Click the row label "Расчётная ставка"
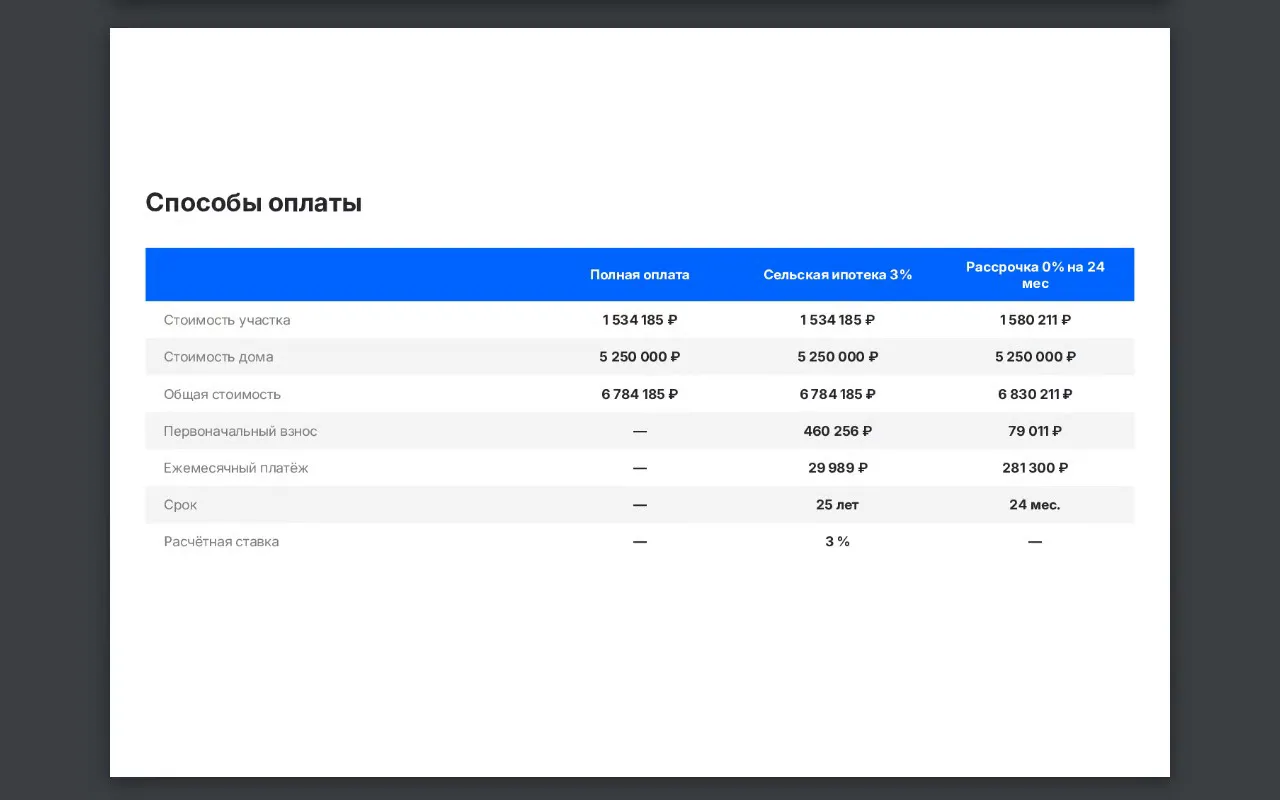Viewport: 1280px width, 800px height. pyautogui.click(x=221, y=542)
